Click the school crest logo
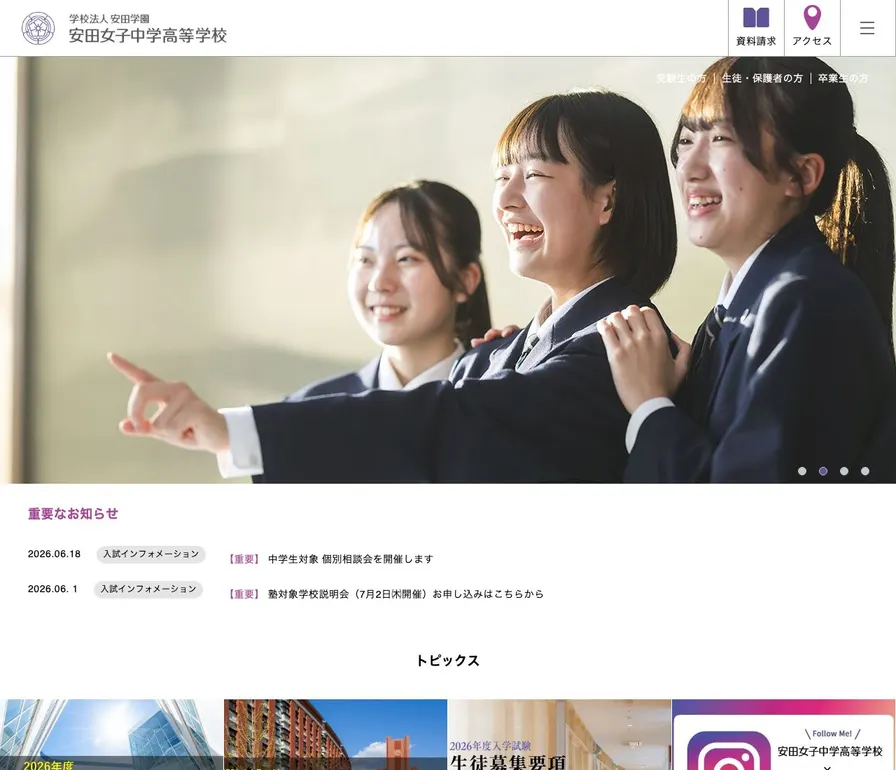 point(38,29)
